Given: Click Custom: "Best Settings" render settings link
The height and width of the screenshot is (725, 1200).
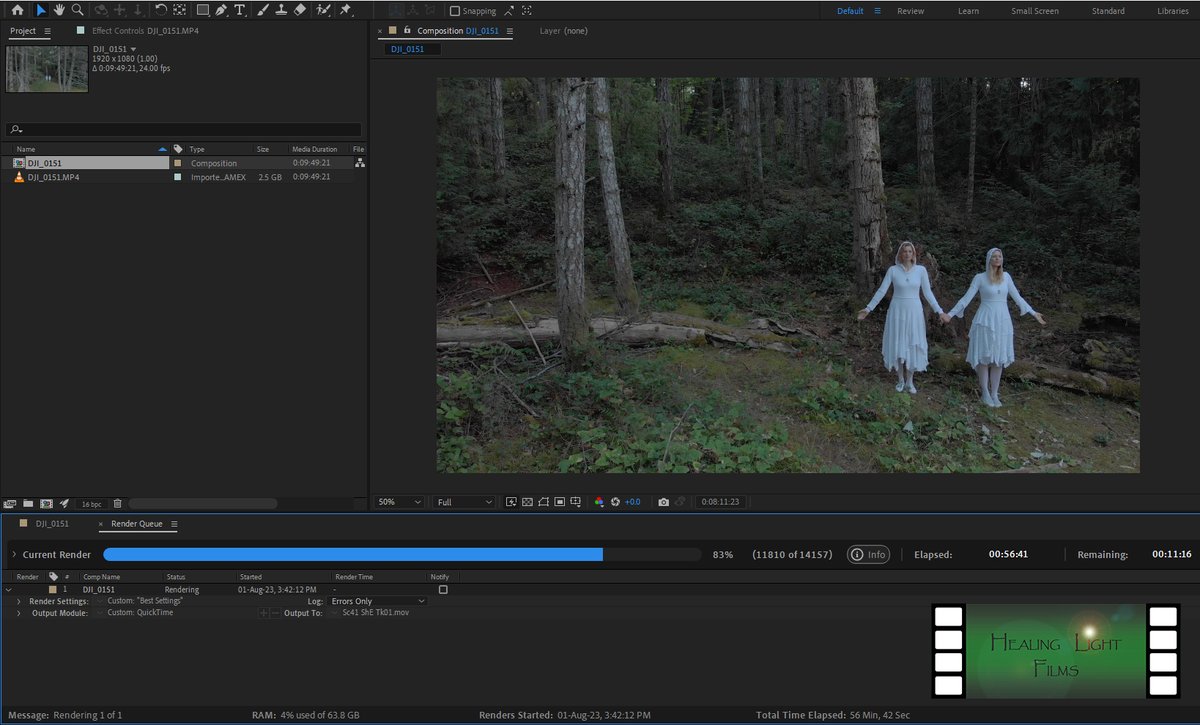Looking at the screenshot, I should click(x=145, y=601).
